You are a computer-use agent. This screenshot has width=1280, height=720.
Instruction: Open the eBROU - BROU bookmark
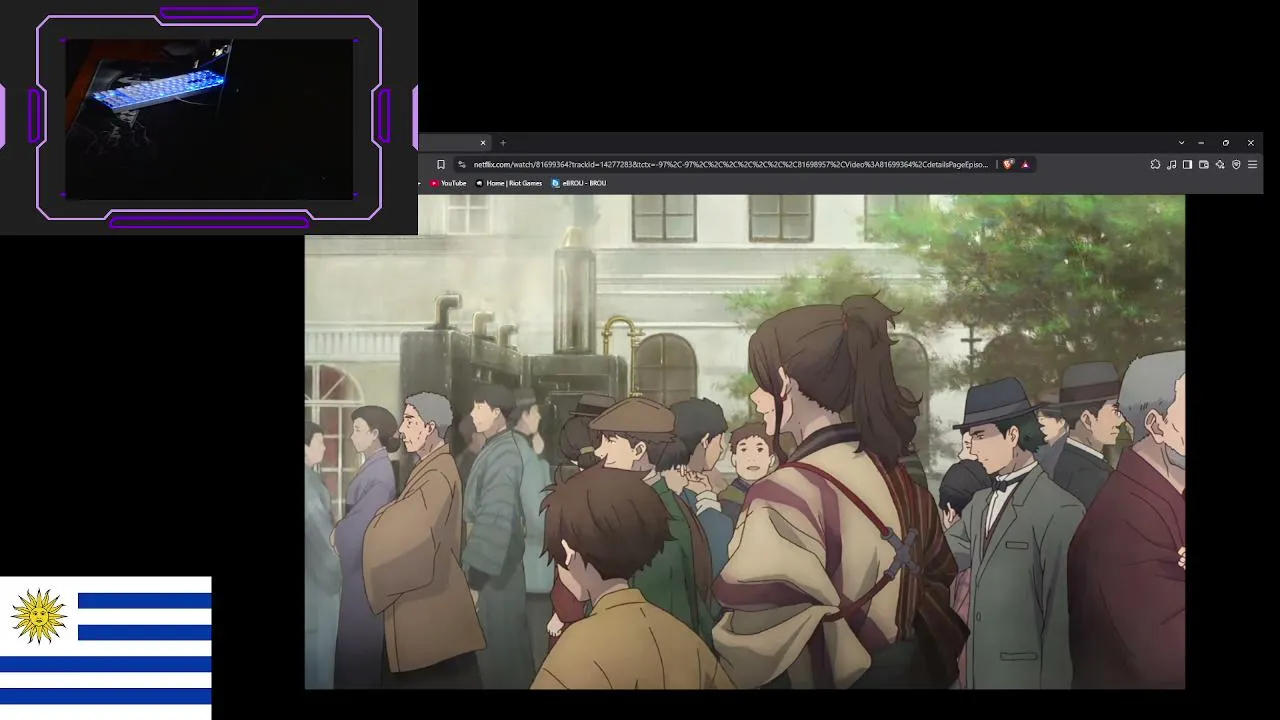click(x=579, y=183)
